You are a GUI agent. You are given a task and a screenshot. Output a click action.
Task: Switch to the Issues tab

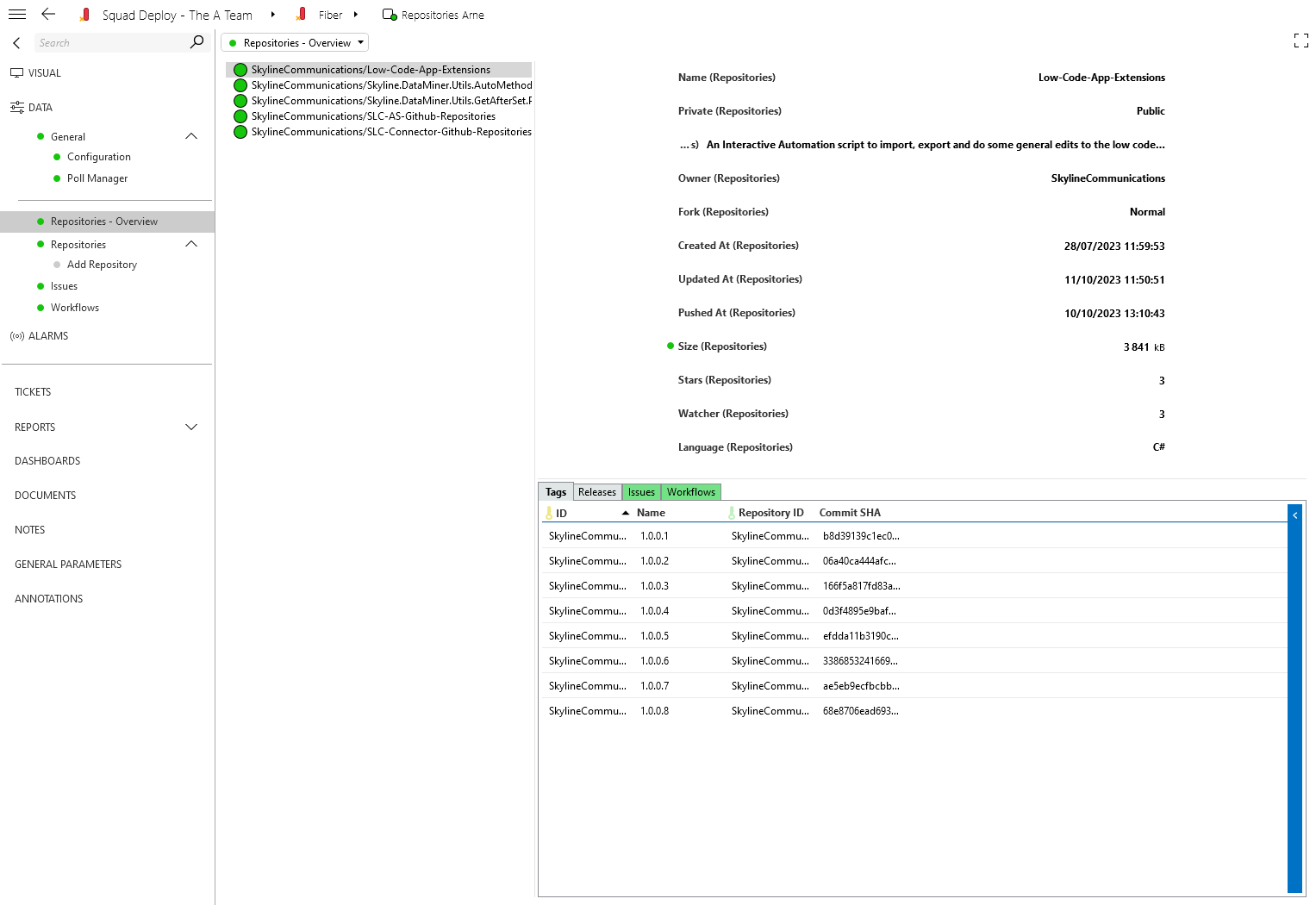641,492
